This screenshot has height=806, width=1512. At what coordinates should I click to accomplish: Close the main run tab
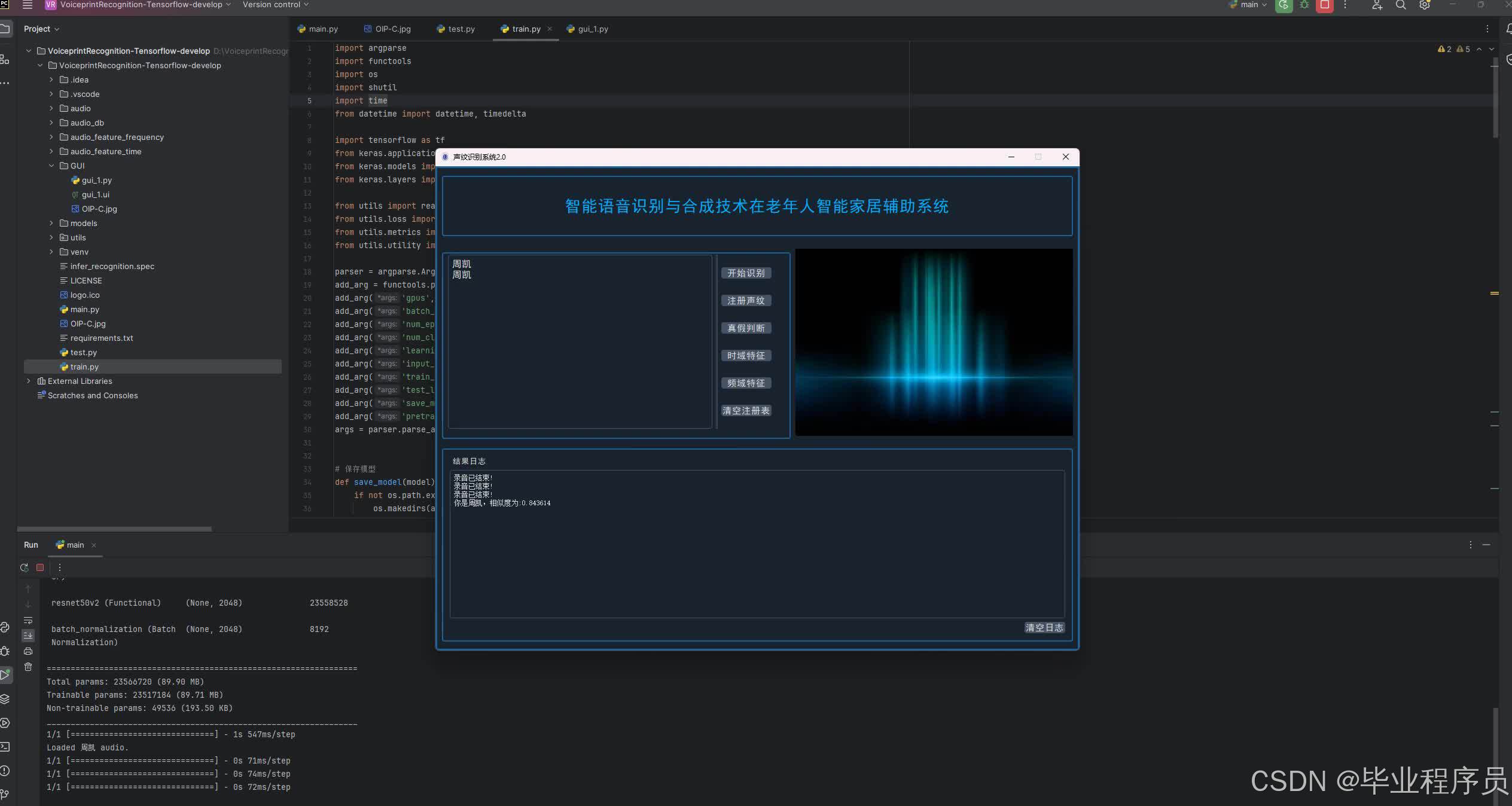pos(94,545)
